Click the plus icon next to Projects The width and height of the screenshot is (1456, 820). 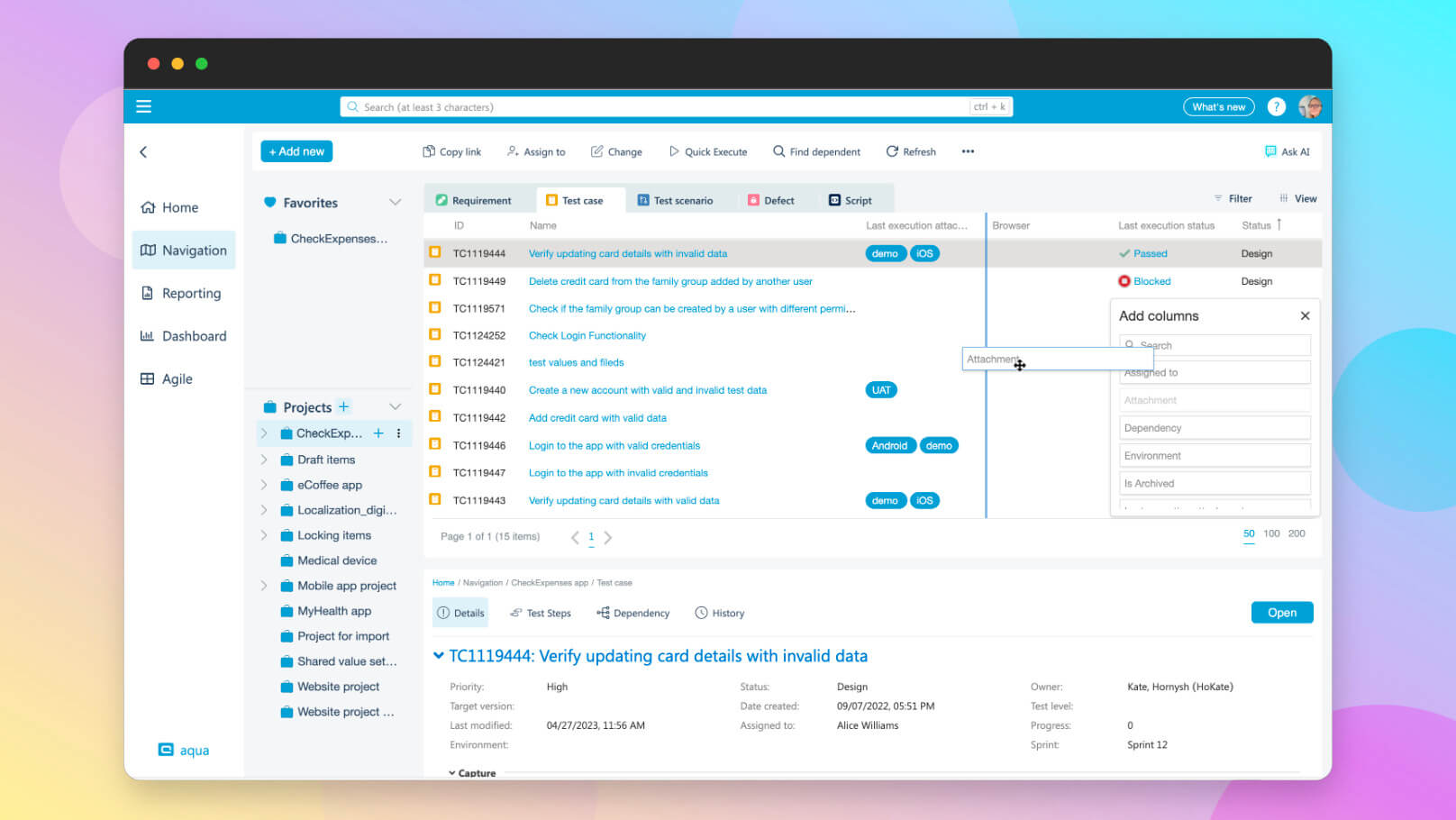(344, 406)
